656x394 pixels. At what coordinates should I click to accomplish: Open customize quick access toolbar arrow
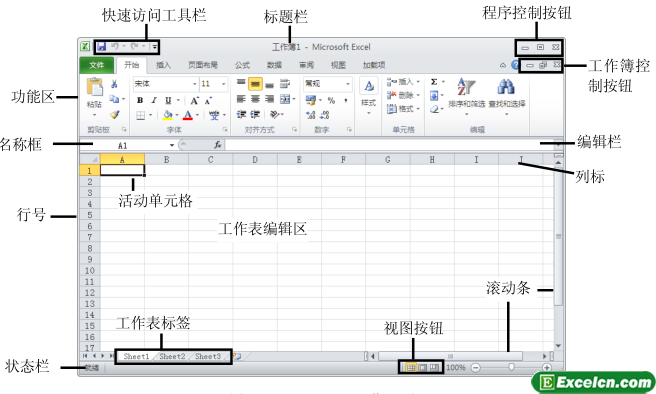point(154,47)
